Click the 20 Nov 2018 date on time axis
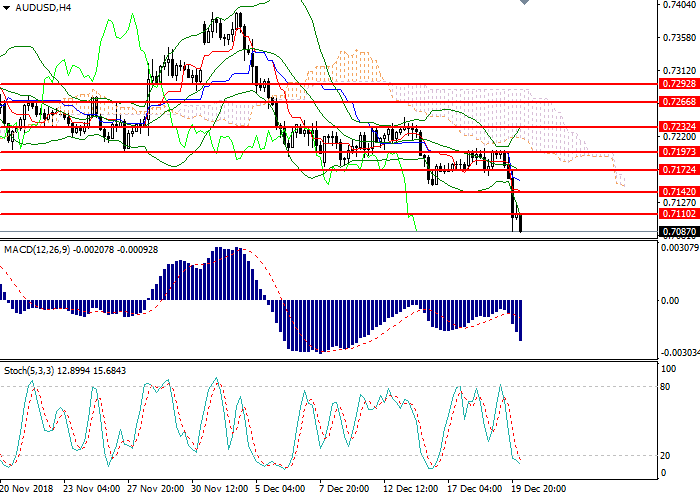The height and width of the screenshot is (500, 700). (27, 489)
